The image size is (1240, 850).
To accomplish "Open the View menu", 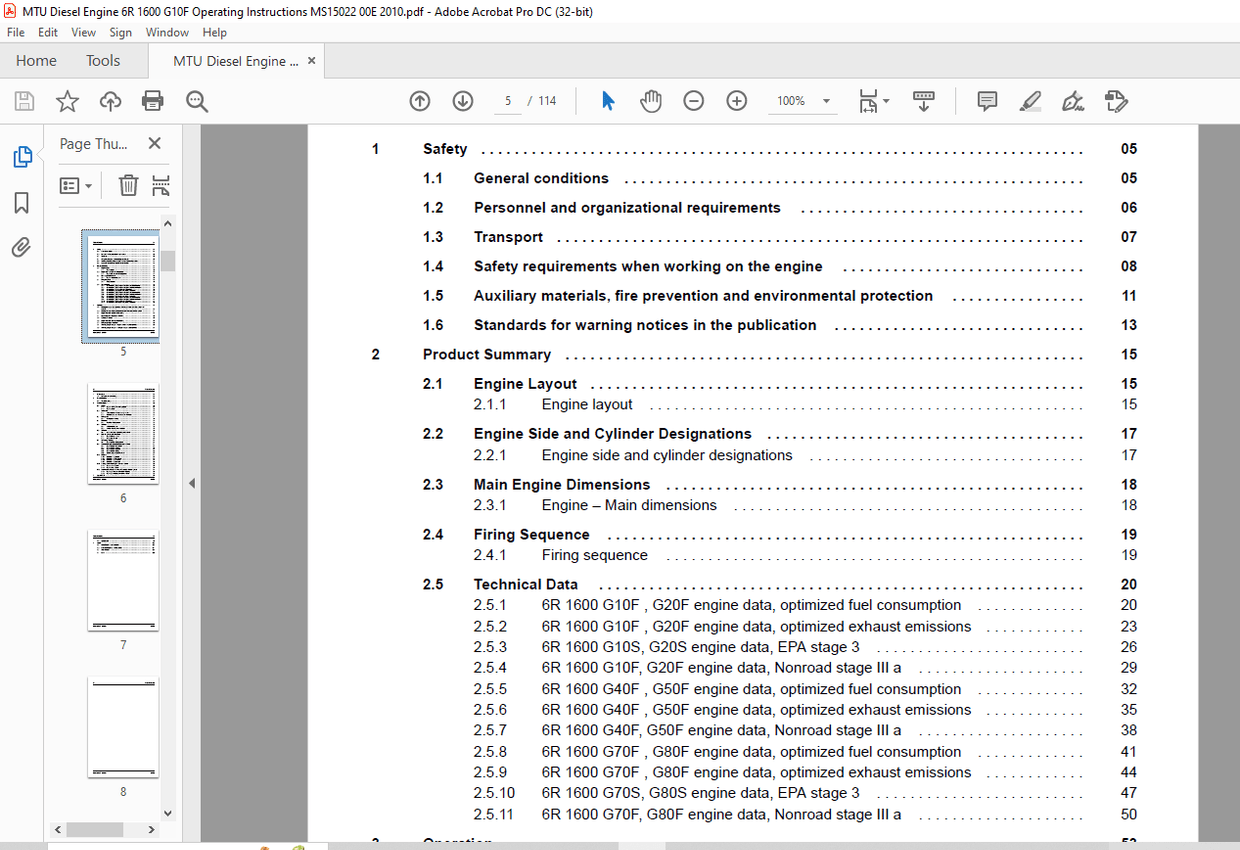I will pos(84,32).
